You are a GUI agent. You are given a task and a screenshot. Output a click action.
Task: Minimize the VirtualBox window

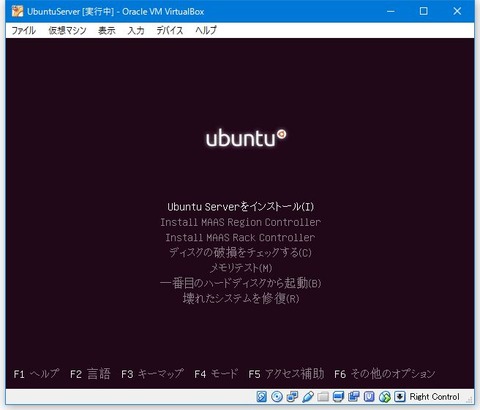[391, 11]
